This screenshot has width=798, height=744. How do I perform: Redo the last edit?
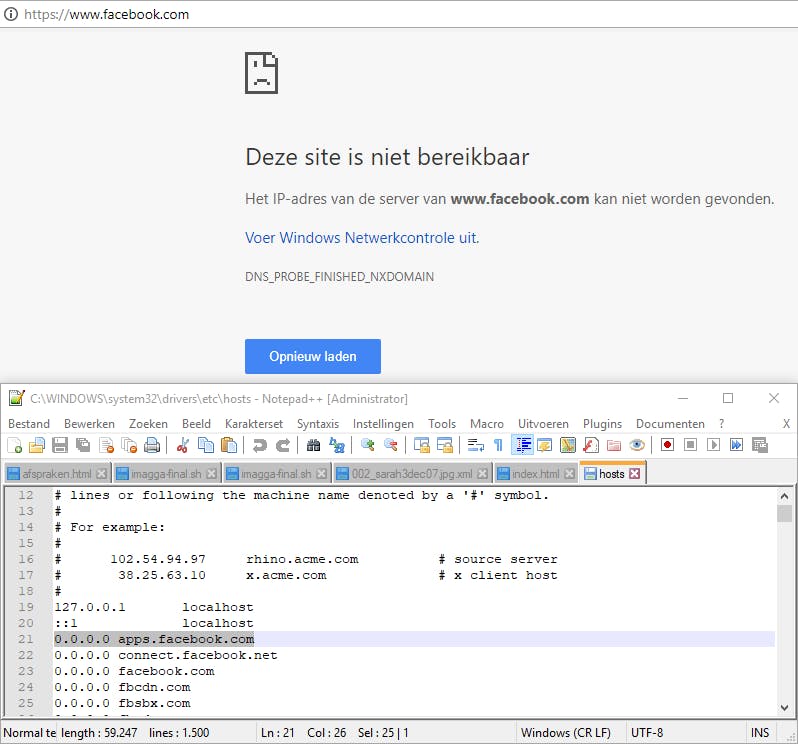(x=283, y=445)
